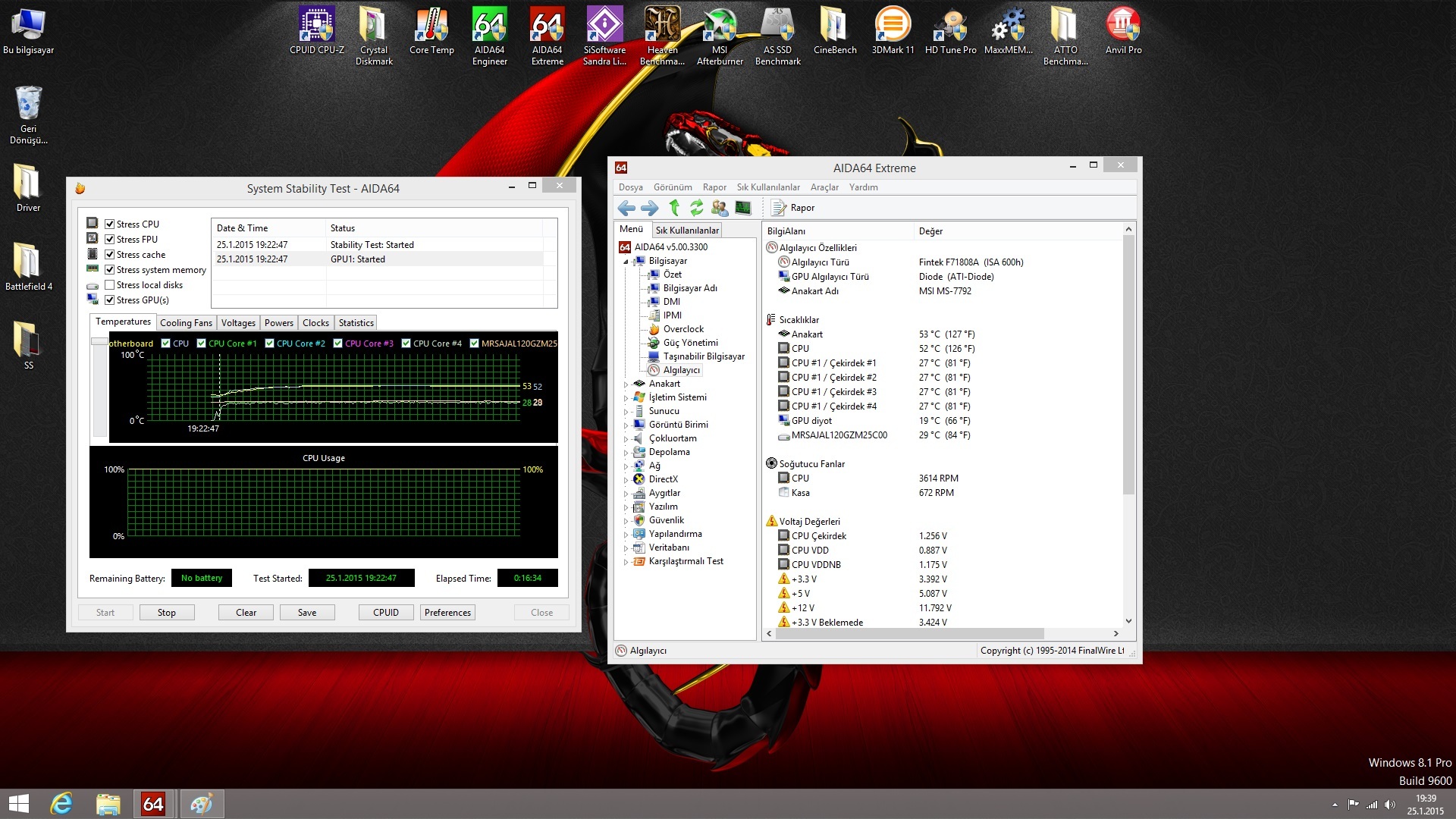This screenshot has width=1456, height=819.
Task: Expand the Depolama tree node
Action: 626,453
